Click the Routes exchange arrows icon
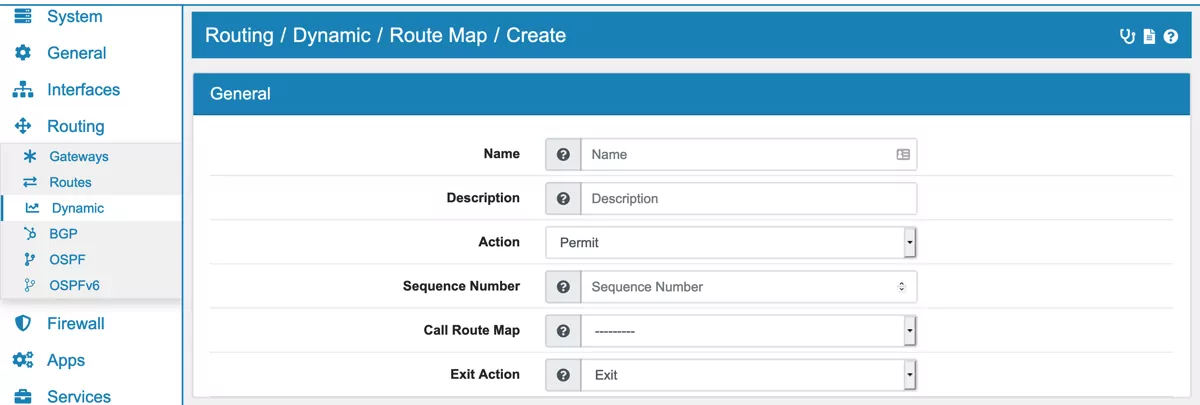Image resolution: width=1200 pixels, height=405 pixels. (30, 183)
